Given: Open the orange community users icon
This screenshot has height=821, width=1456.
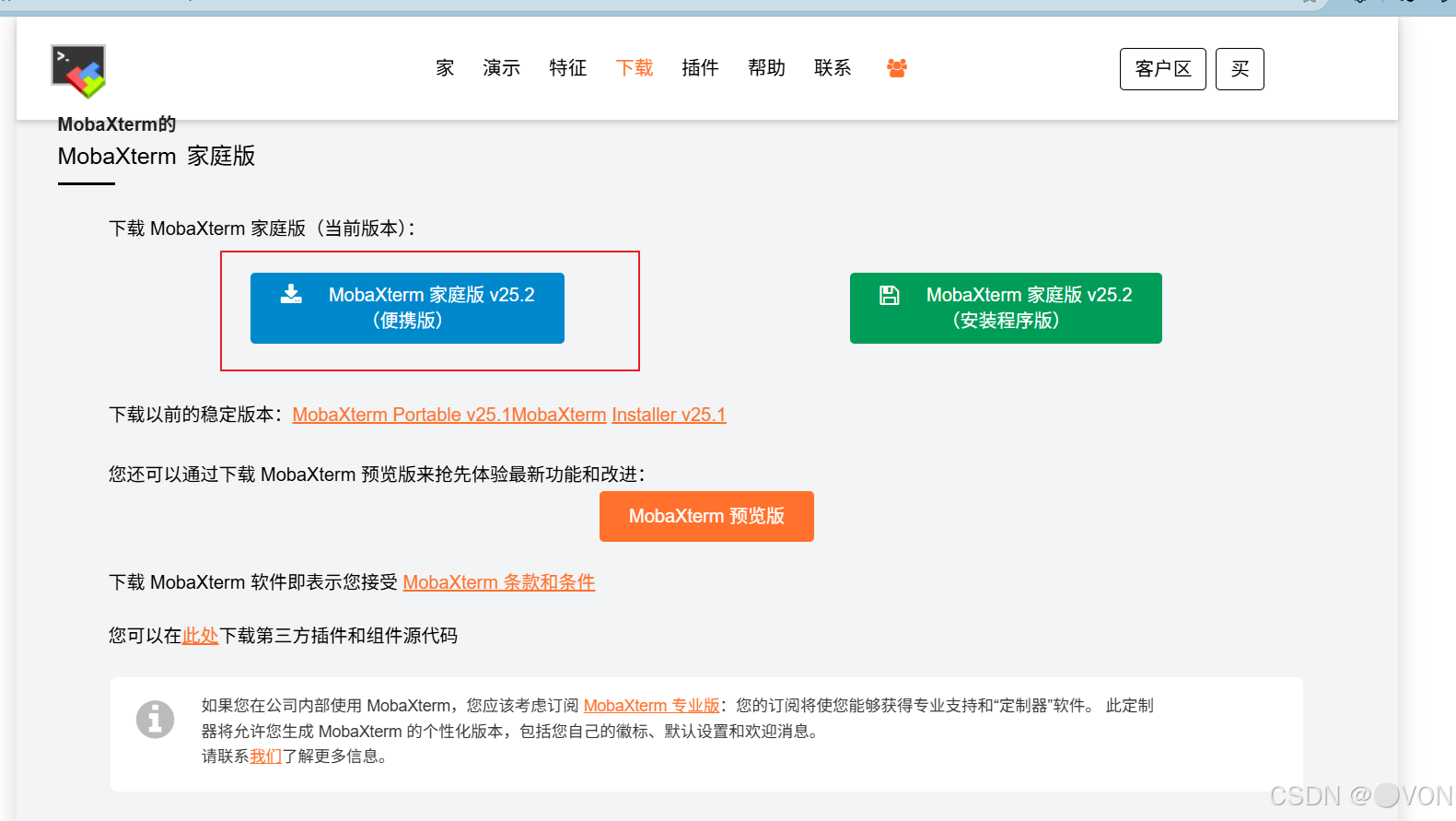Looking at the screenshot, I should (897, 68).
